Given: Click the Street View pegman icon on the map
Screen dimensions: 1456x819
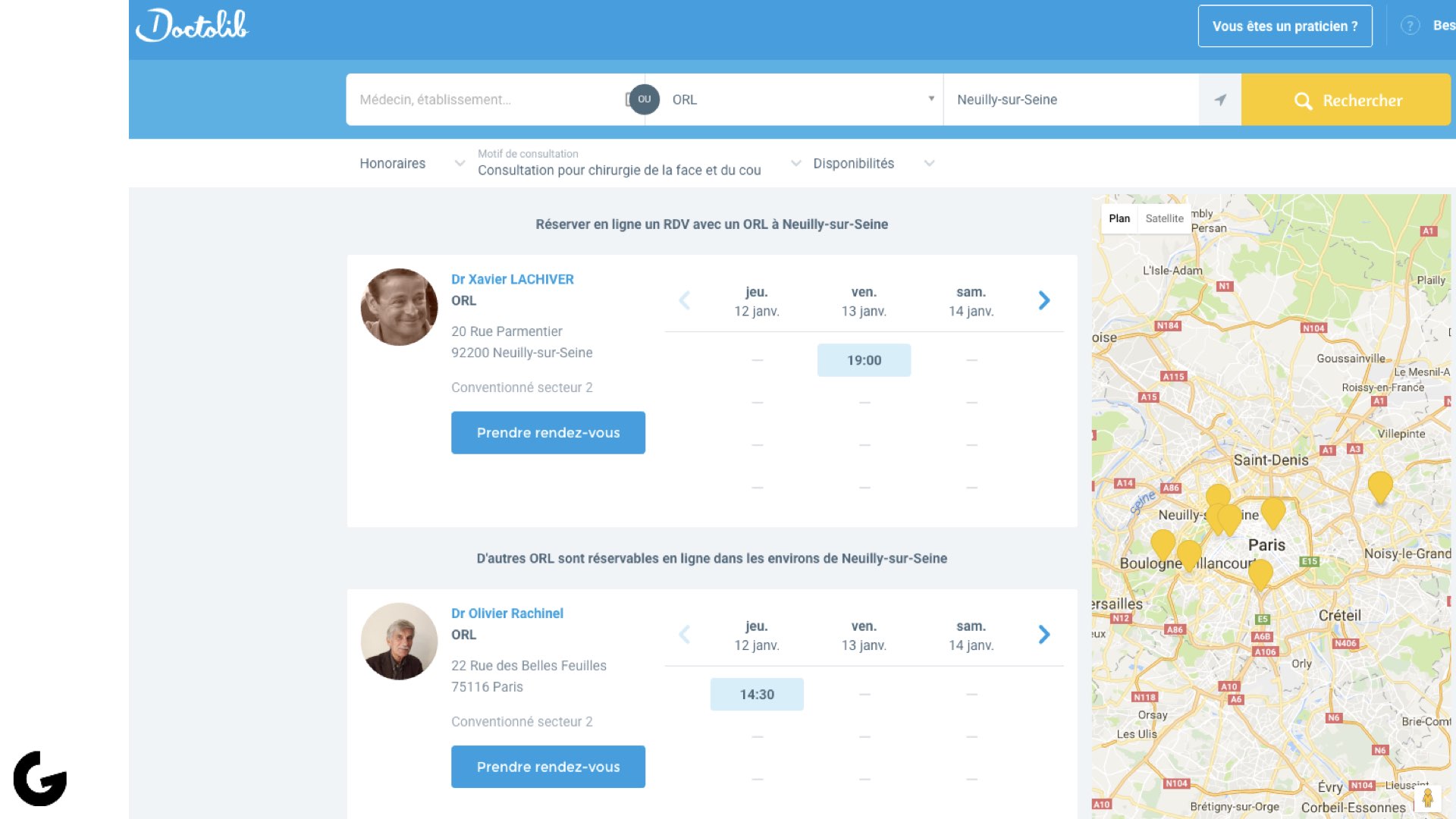Looking at the screenshot, I should click(1427, 798).
